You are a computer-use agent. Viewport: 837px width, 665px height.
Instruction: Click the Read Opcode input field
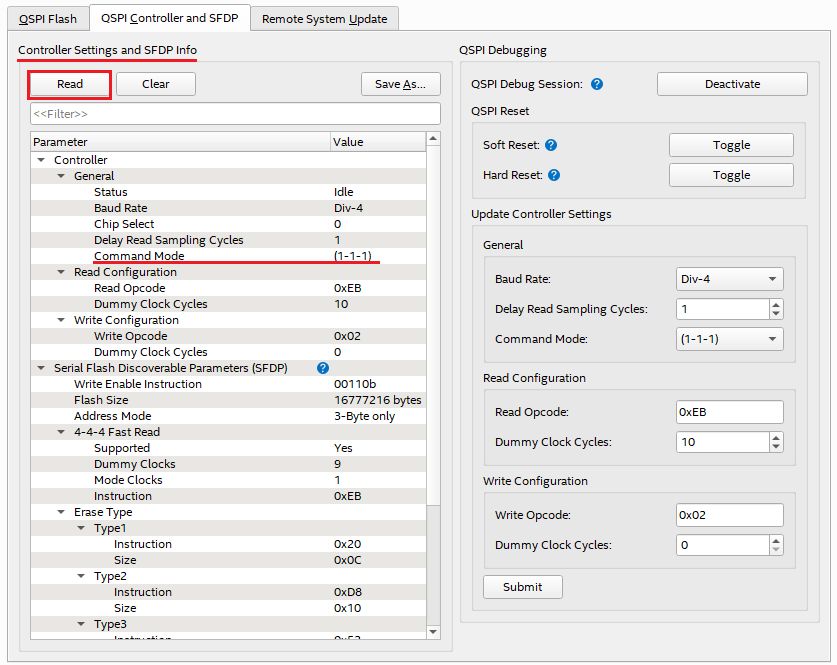coord(729,412)
